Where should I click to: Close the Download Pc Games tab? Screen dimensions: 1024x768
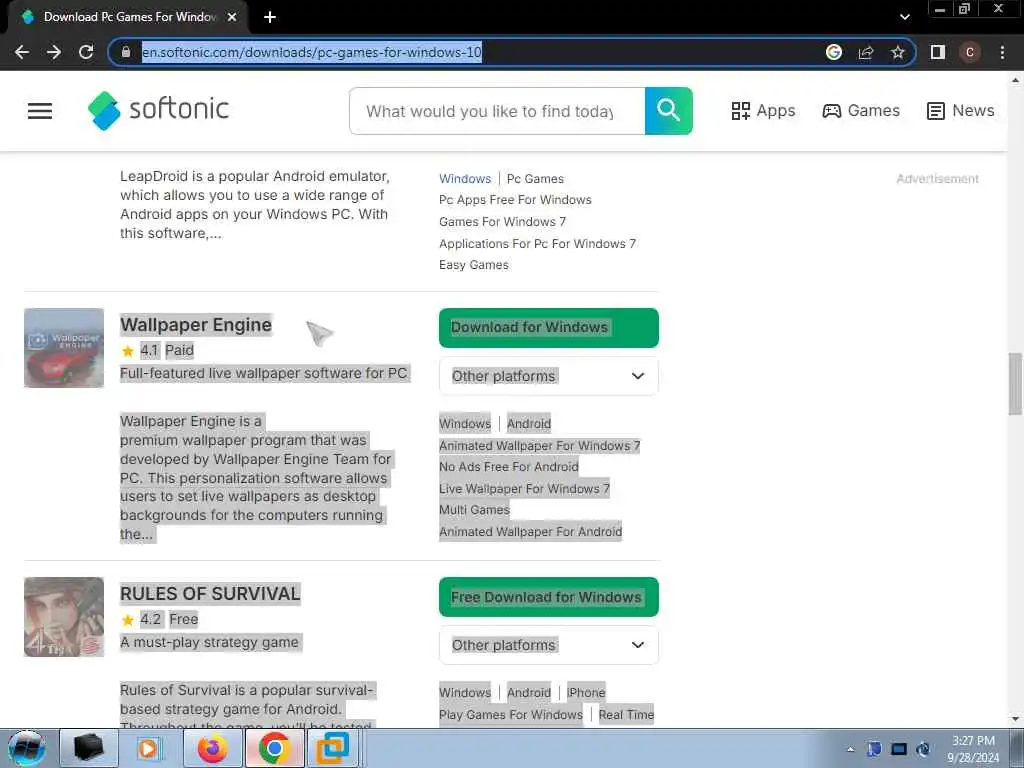(x=232, y=17)
